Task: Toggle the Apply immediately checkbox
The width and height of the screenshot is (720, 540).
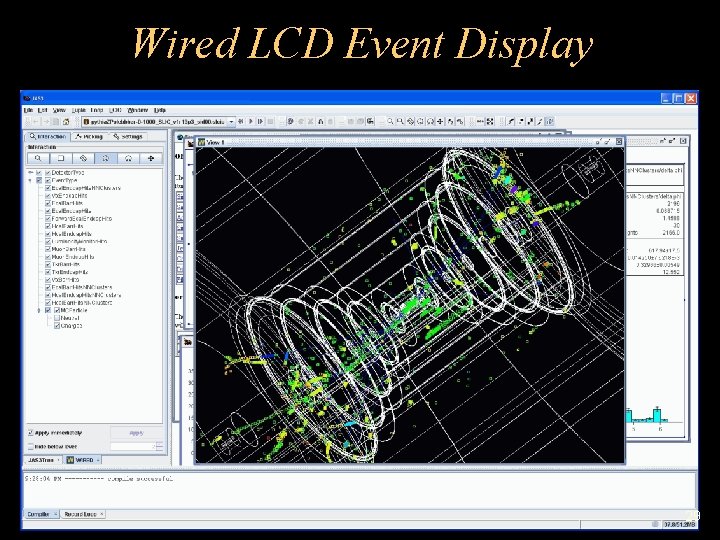Action: coord(31,433)
